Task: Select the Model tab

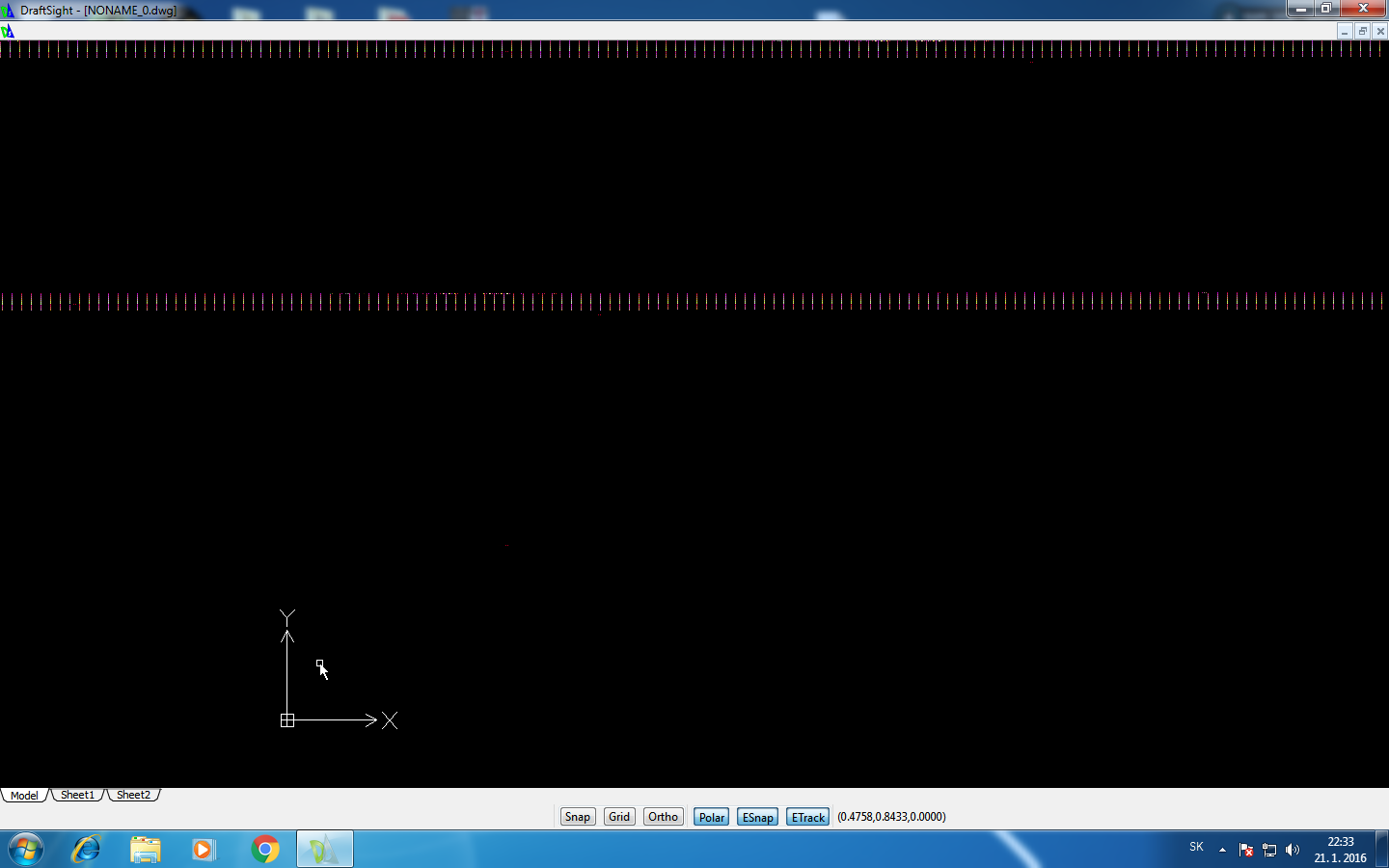Action: [x=24, y=795]
